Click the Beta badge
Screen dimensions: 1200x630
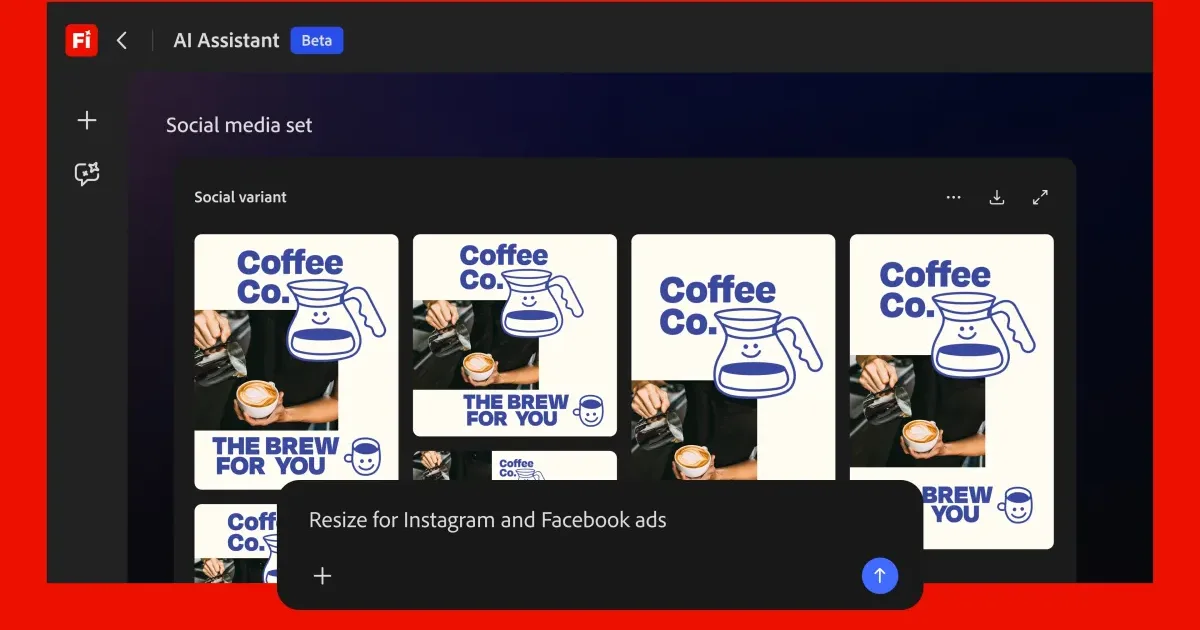(317, 41)
